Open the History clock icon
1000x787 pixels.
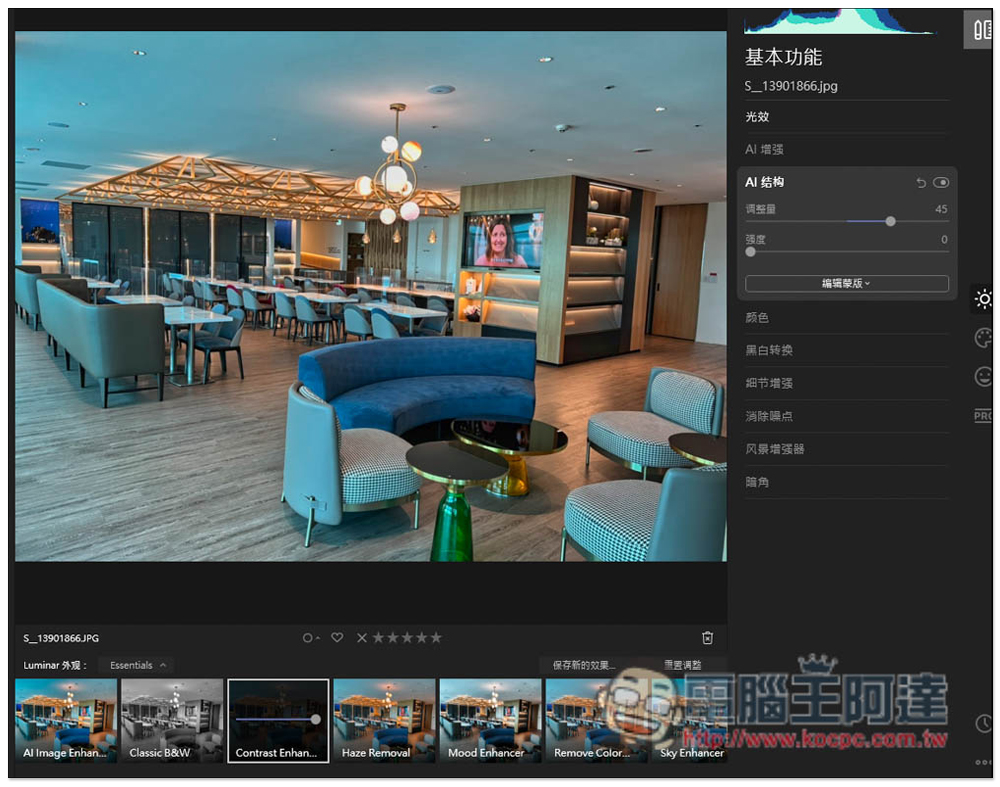pyautogui.click(x=983, y=723)
